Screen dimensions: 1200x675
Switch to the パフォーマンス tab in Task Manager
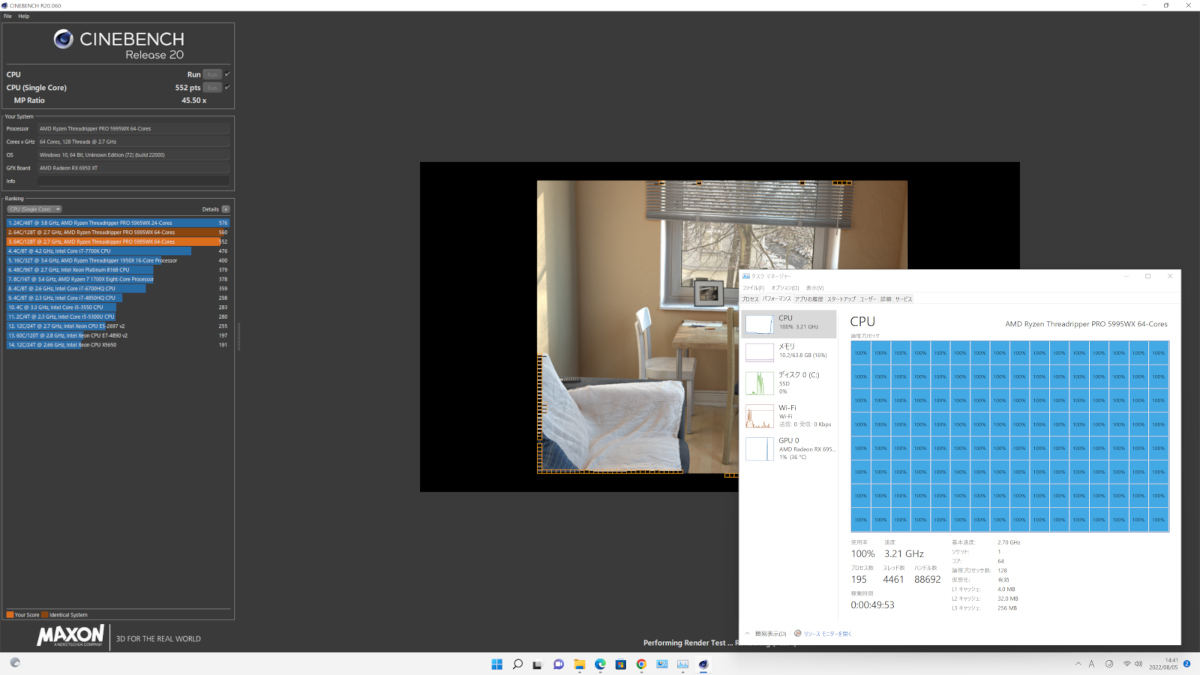point(777,299)
